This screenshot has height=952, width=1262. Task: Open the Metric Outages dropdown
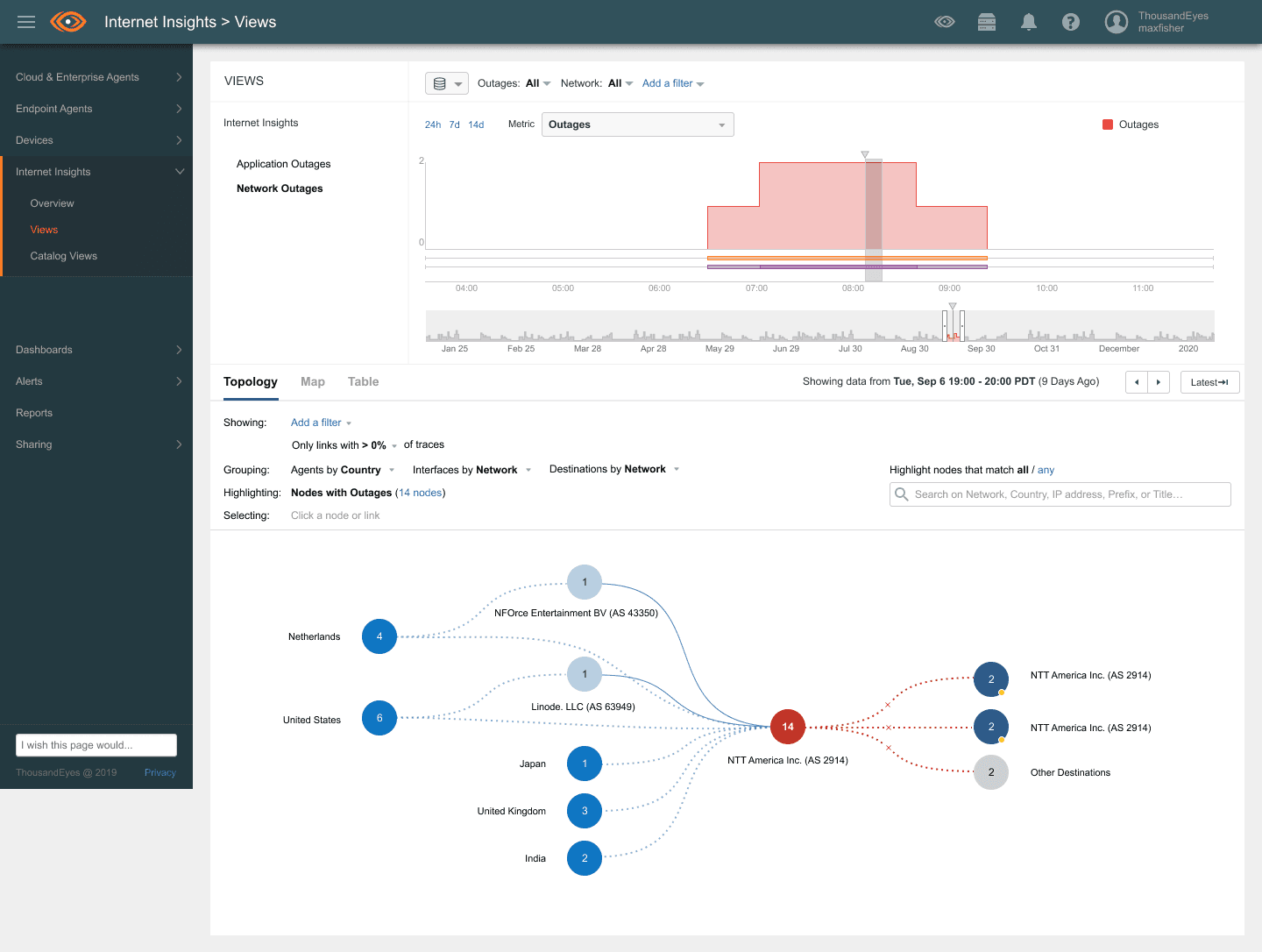tap(637, 124)
